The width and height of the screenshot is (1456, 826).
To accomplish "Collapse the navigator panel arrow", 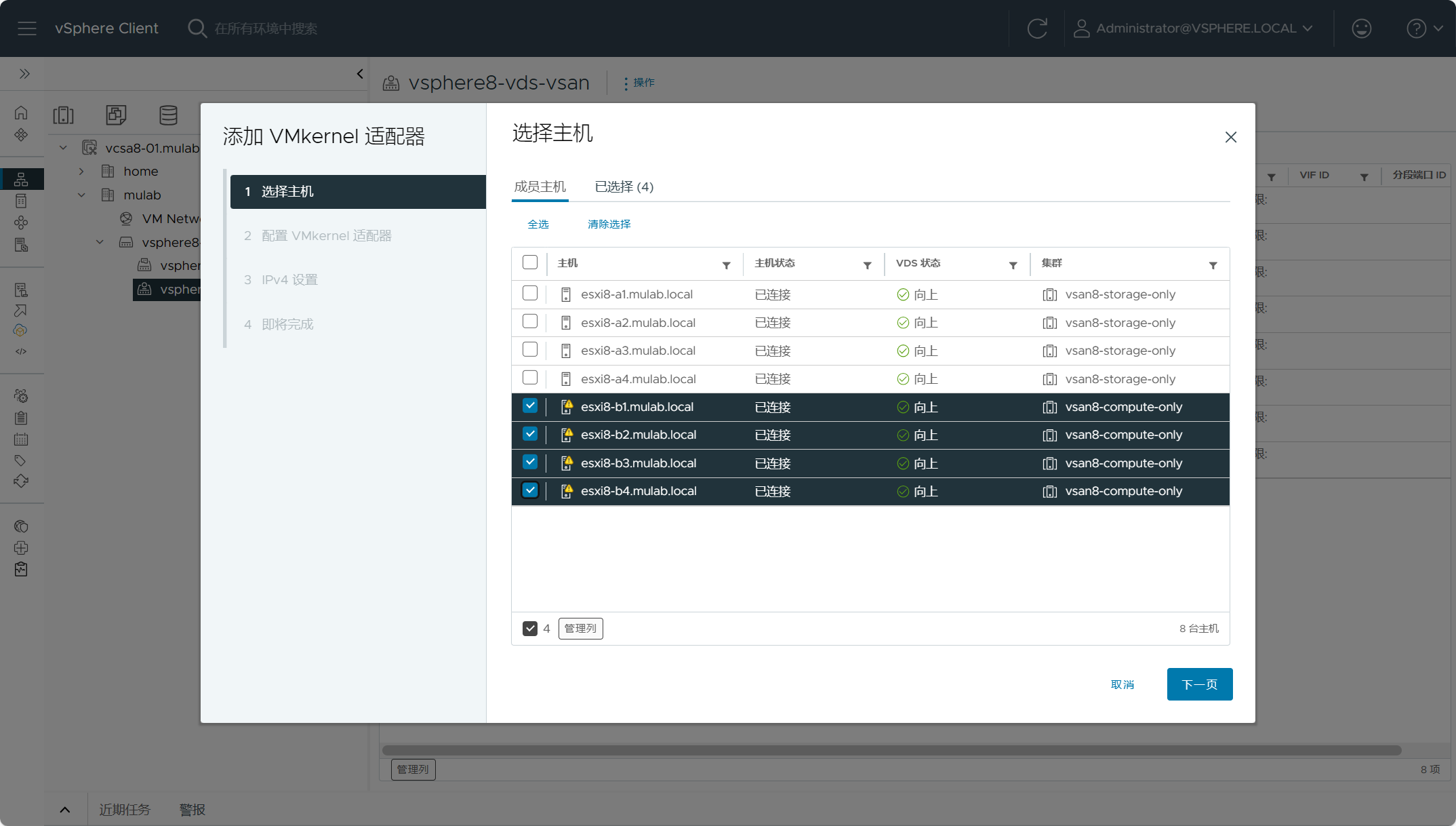I will pos(360,73).
